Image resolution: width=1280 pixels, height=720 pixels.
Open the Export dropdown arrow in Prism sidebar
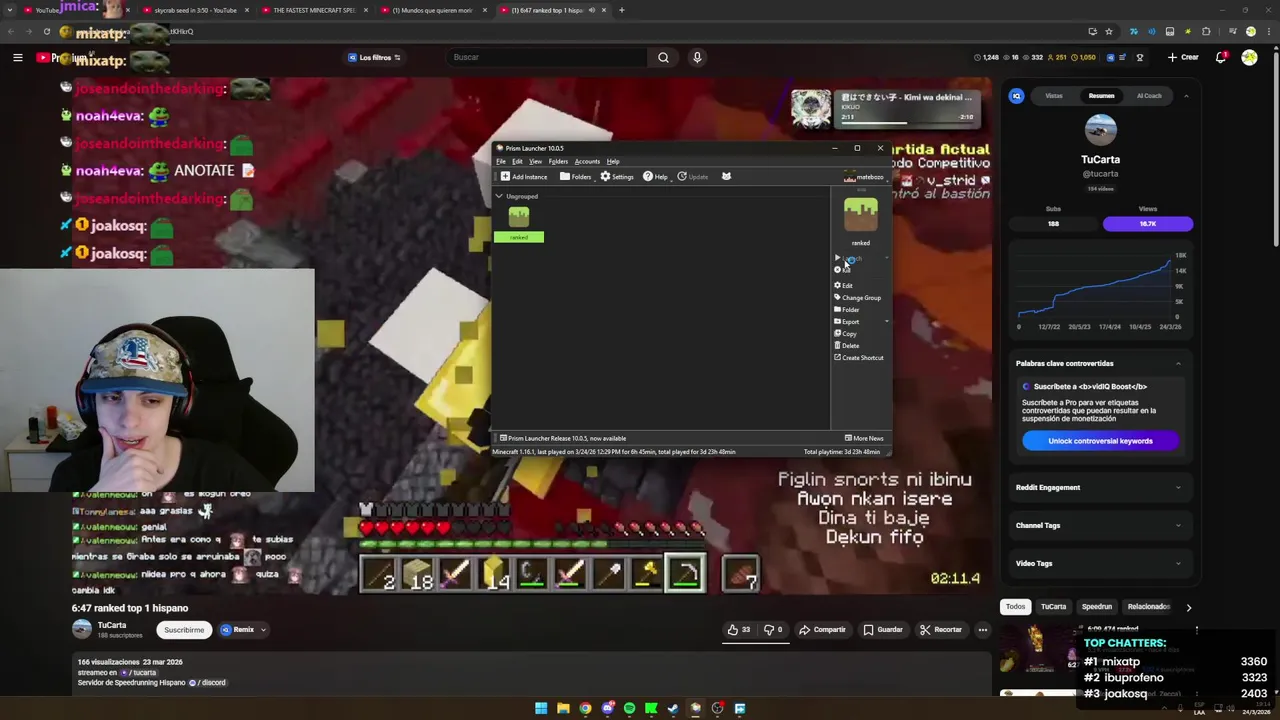(886, 322)
